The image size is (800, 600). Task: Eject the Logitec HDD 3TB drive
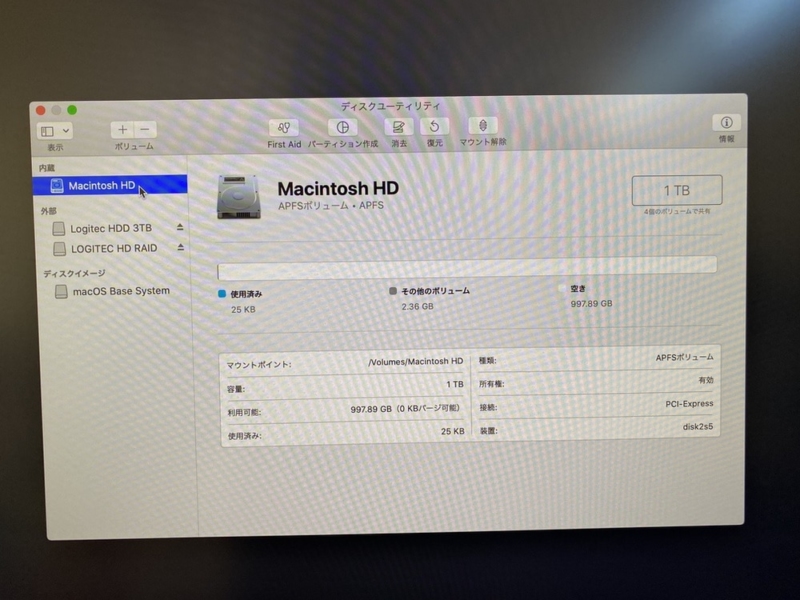coord(180,227)
